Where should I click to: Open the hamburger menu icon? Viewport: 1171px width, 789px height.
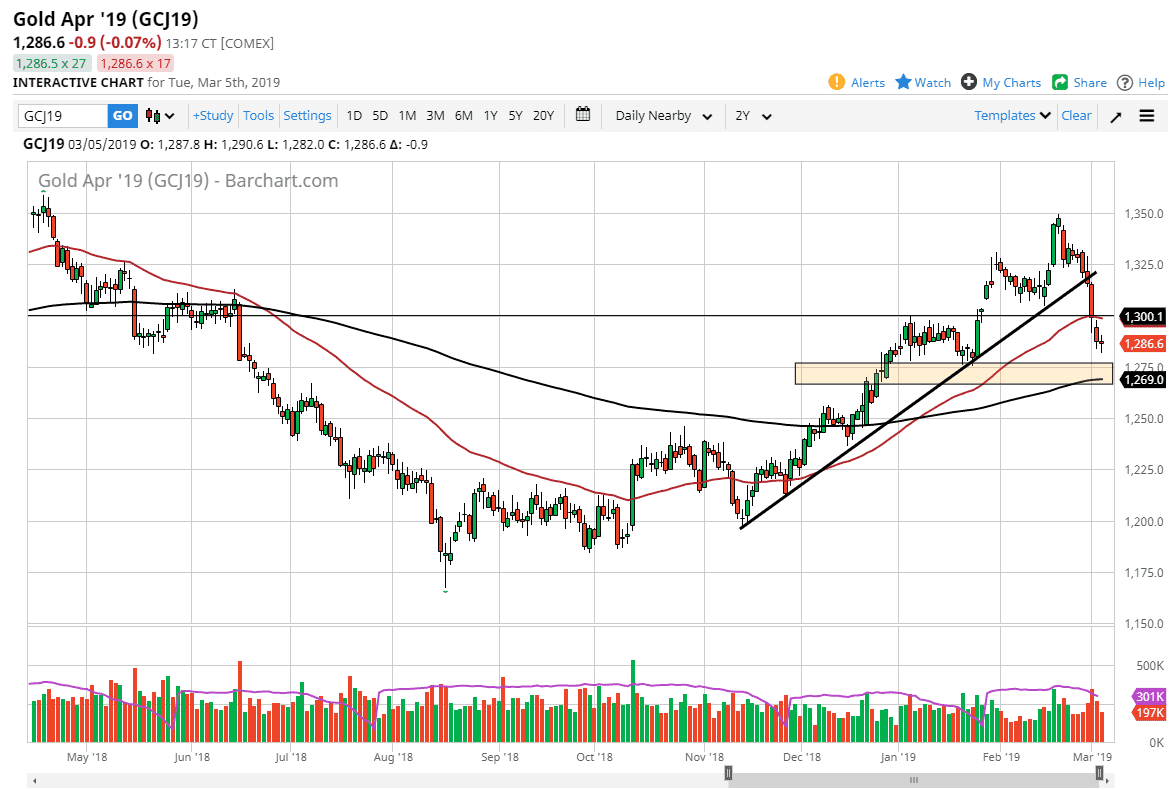pyautogui.click(x=1146, y=116)
